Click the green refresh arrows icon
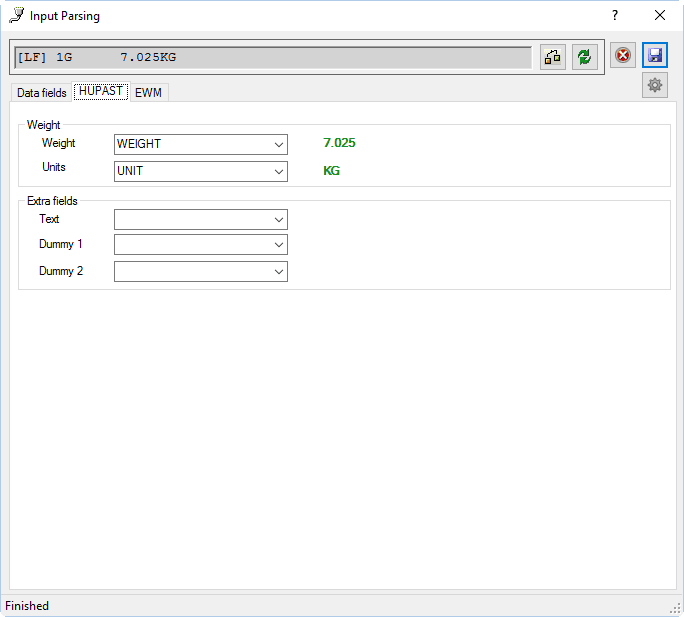Screen dimensions: 684x617 (585, 57)
